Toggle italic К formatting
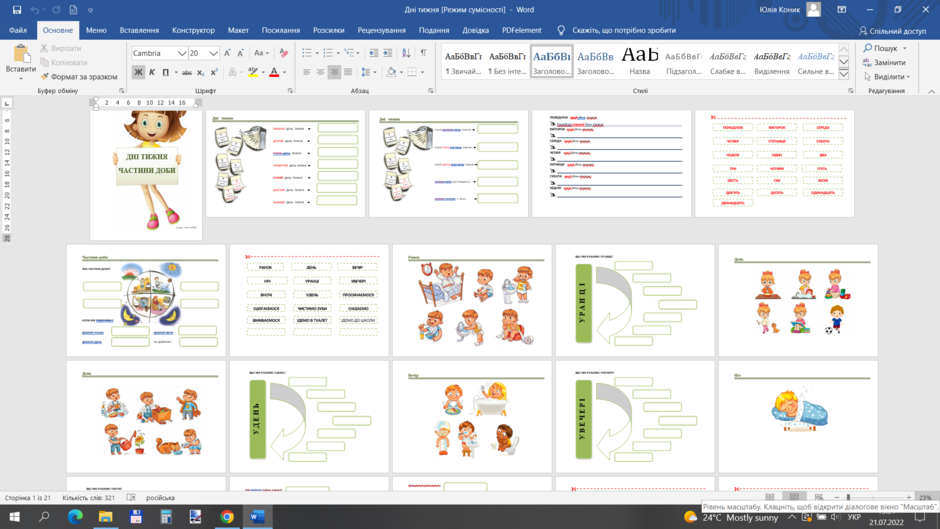The width and height of the screenshot is (940, 529). (152, 73)
